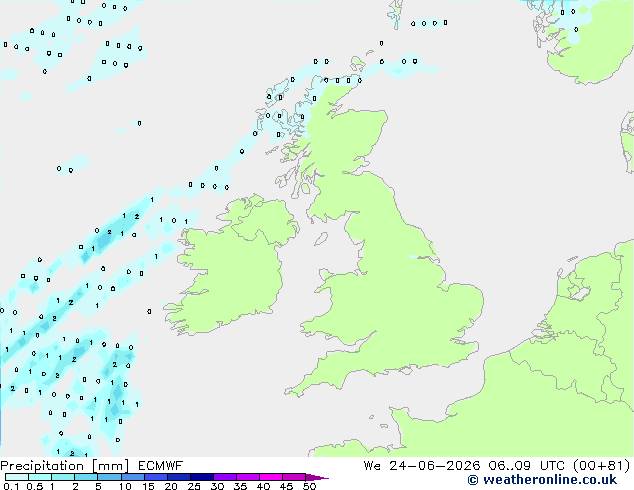The height and width of the screenshot is (490, 634).
Task: Click the '[mm]' unit label
Action: point(110,466)
